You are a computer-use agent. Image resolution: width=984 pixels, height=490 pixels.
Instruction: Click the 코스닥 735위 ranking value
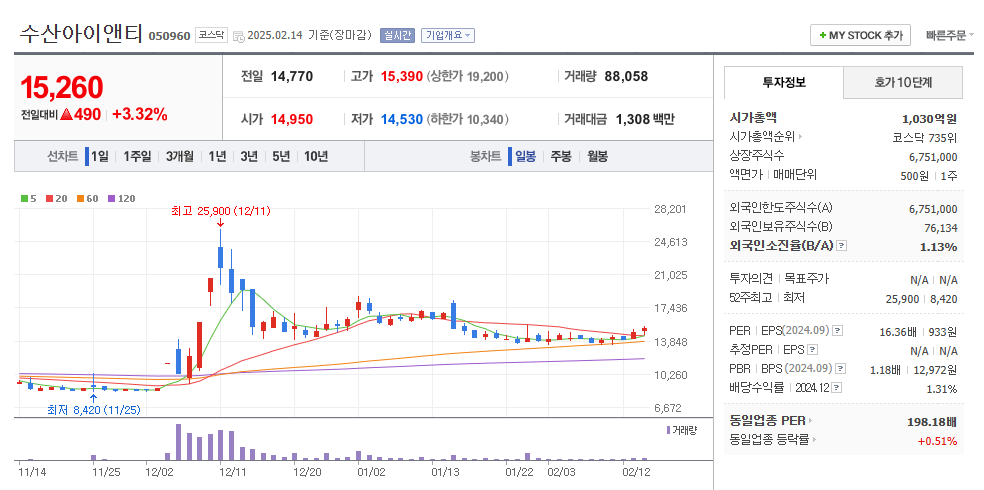[925, 137]
